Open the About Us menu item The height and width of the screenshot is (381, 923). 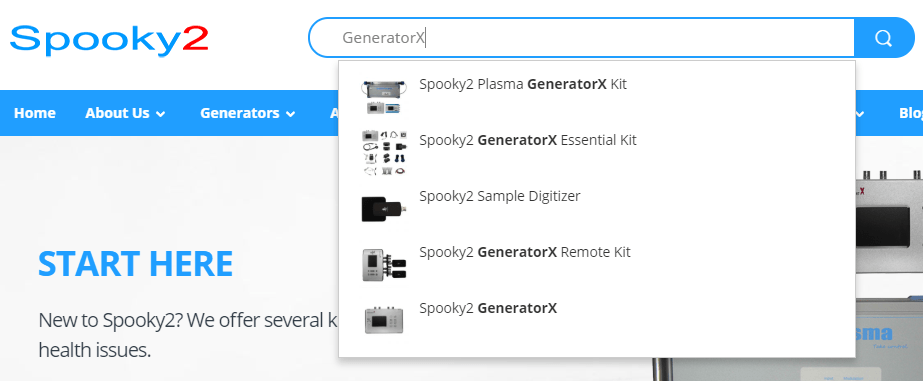coord(117,113)
